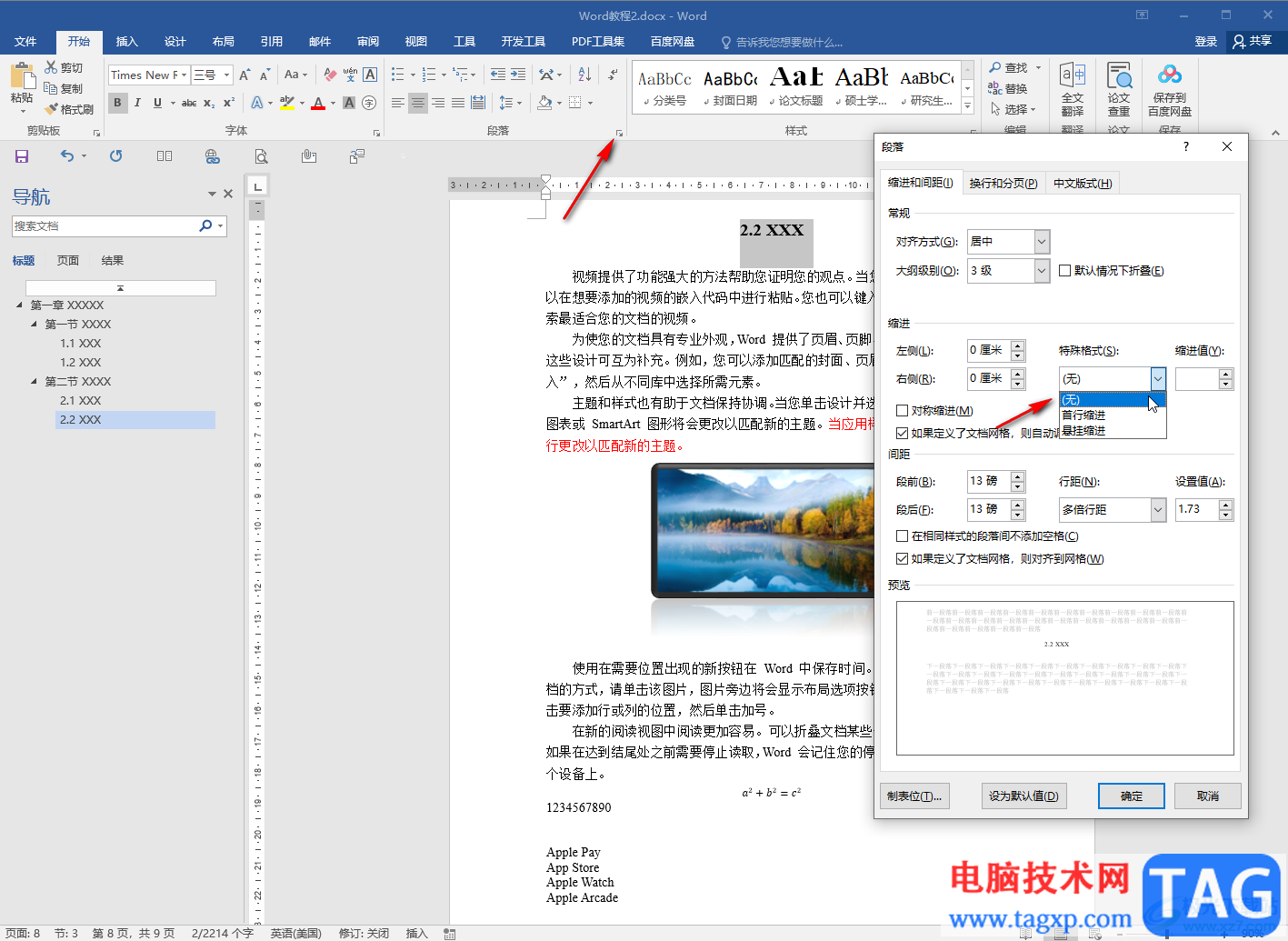1288x941 pixels.
Task: Switch to 换行和分页 tab
Action: 1003,183
